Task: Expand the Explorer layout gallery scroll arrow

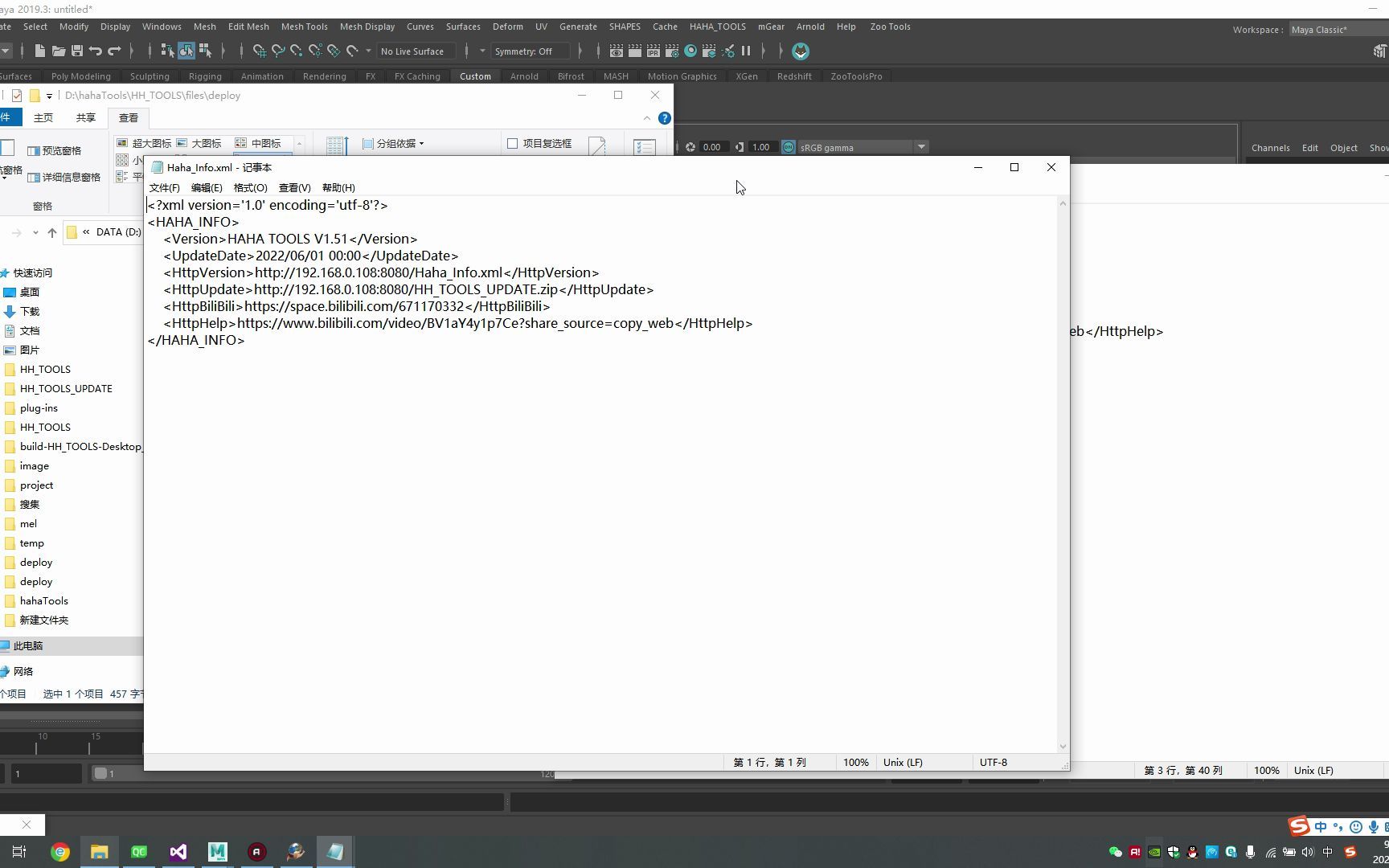Action: point(299,143)
